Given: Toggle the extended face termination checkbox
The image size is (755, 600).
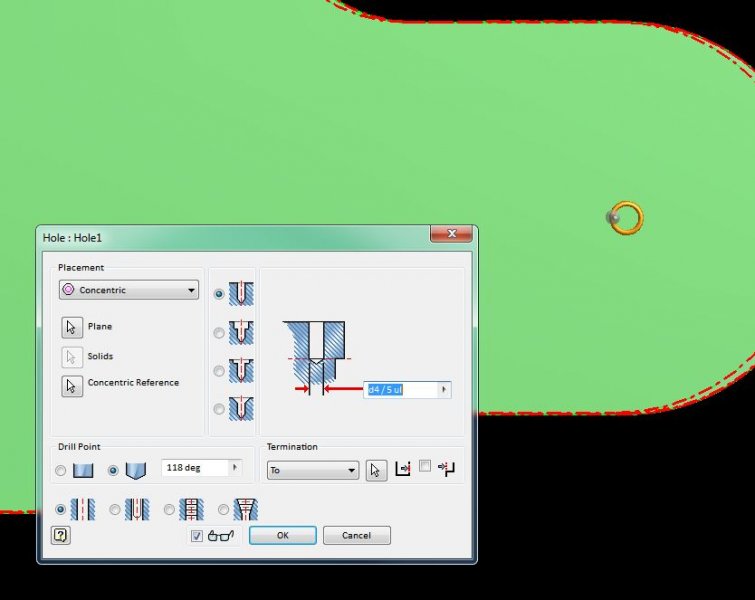Looking at the screenshot, I should tap(425, 466).
